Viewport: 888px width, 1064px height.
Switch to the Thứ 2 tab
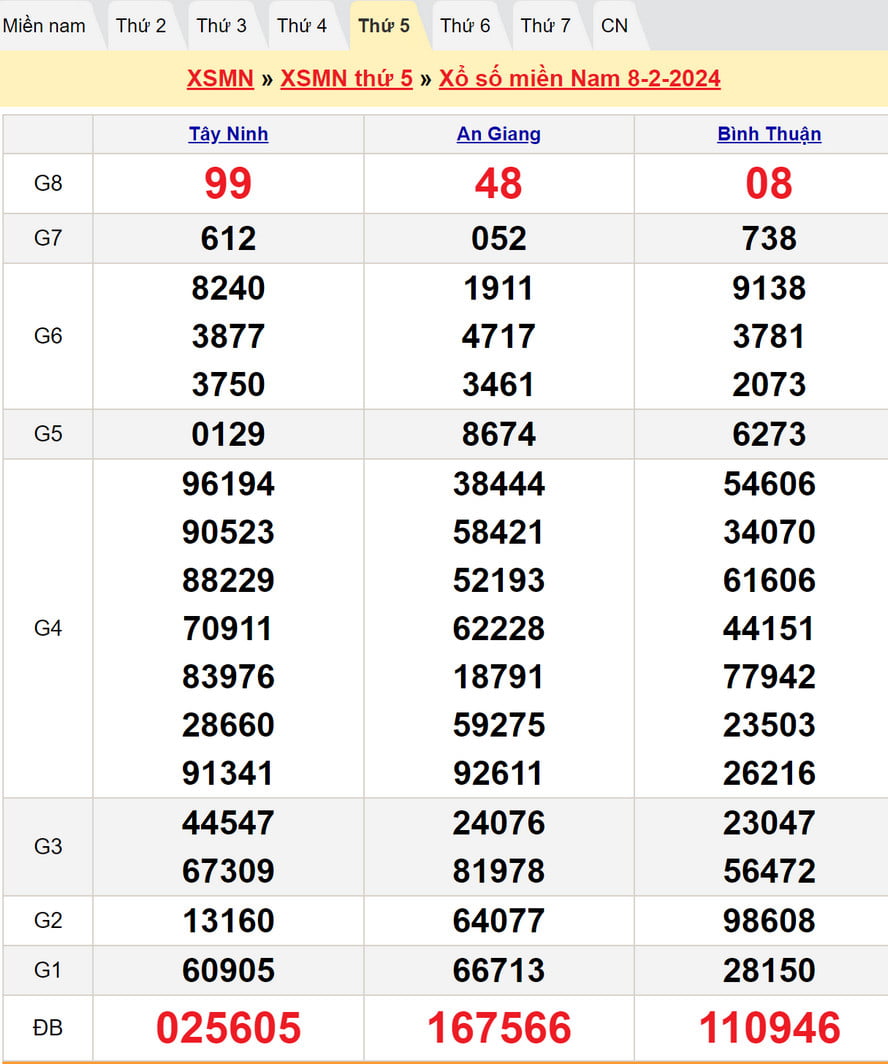(141, 26)
